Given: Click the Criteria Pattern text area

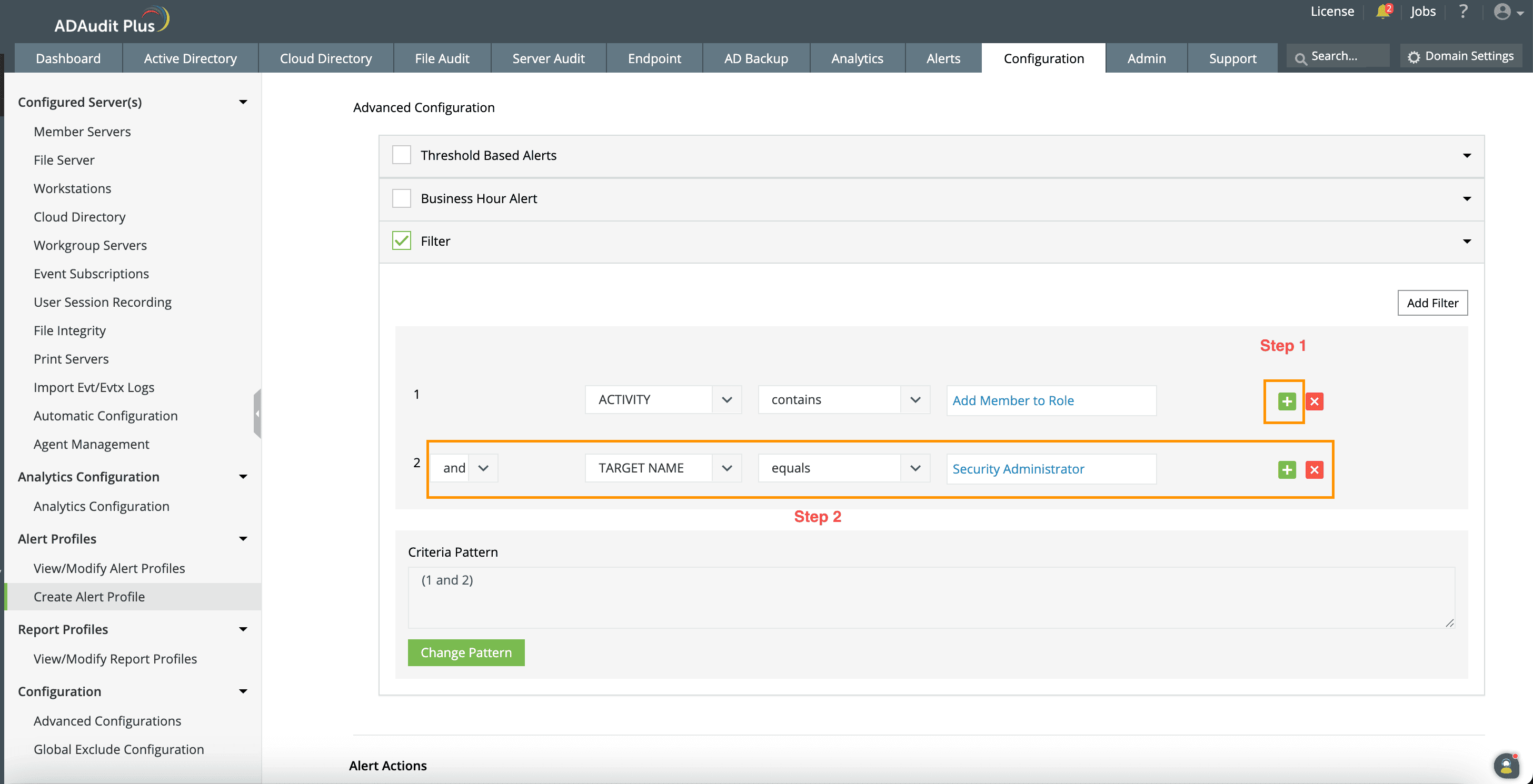Looking at the screenshot, I should coord(931,597).
